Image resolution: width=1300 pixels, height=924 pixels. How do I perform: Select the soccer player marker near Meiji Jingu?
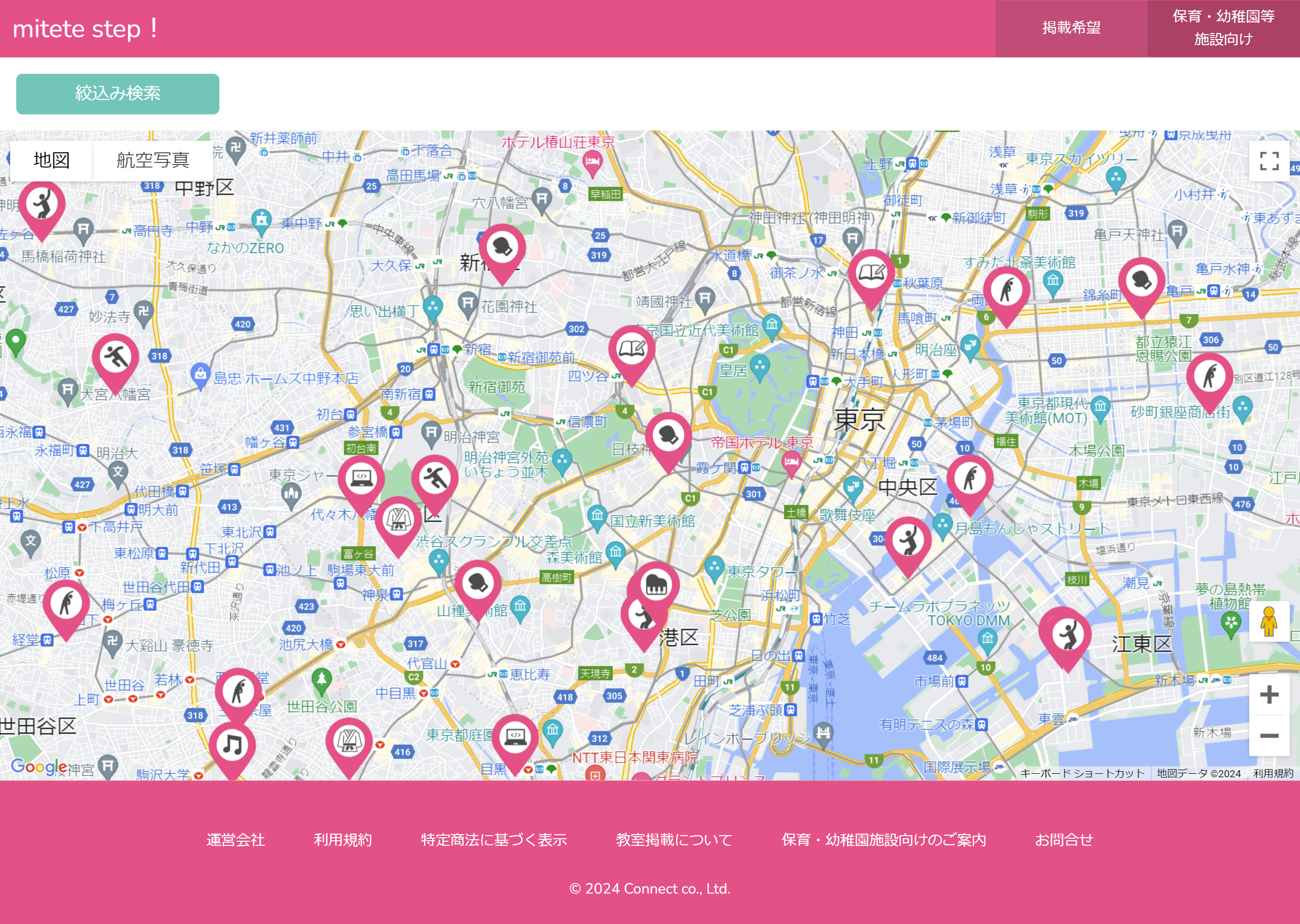(435, 478)
